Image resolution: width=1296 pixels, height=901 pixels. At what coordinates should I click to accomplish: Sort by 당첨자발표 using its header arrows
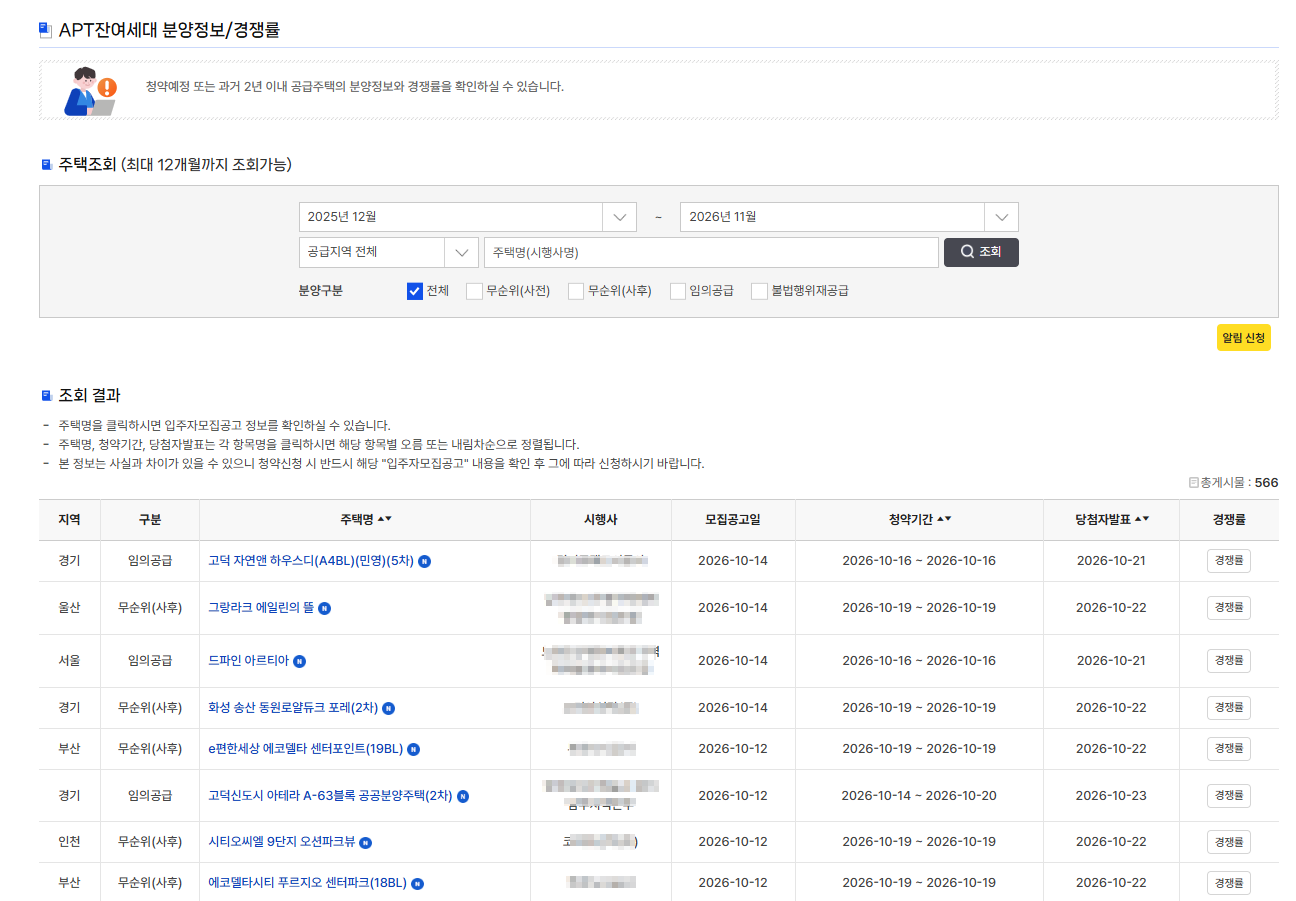1141,519
